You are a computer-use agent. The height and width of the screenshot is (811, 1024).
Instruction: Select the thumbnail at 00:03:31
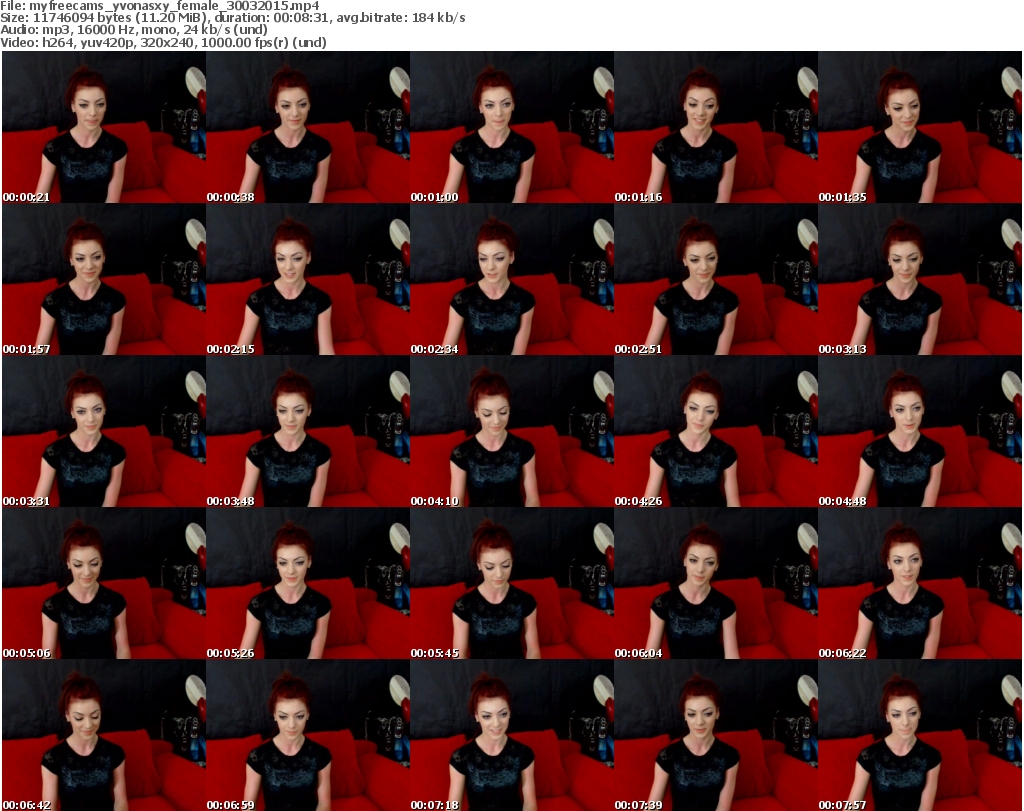pos(104,432)
